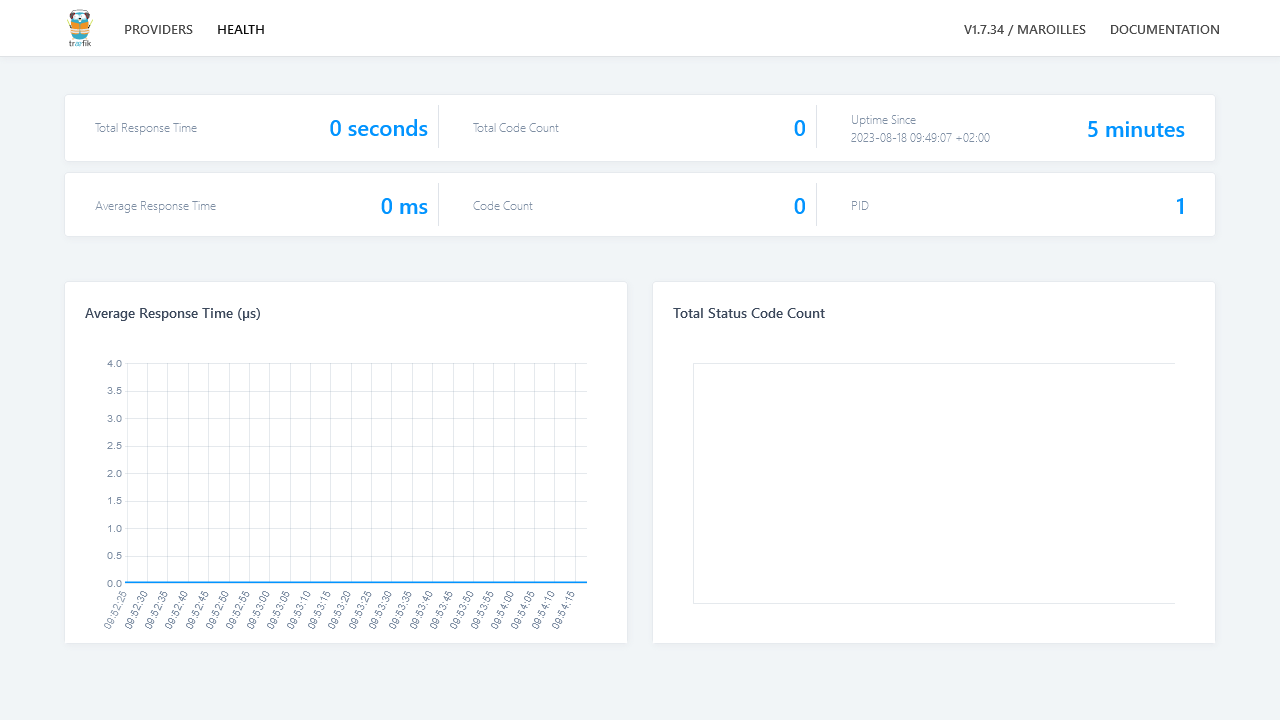Click the "0 seconds" total response value
The width and height of the screenshot is (1280, 720).
click(378, 128)
